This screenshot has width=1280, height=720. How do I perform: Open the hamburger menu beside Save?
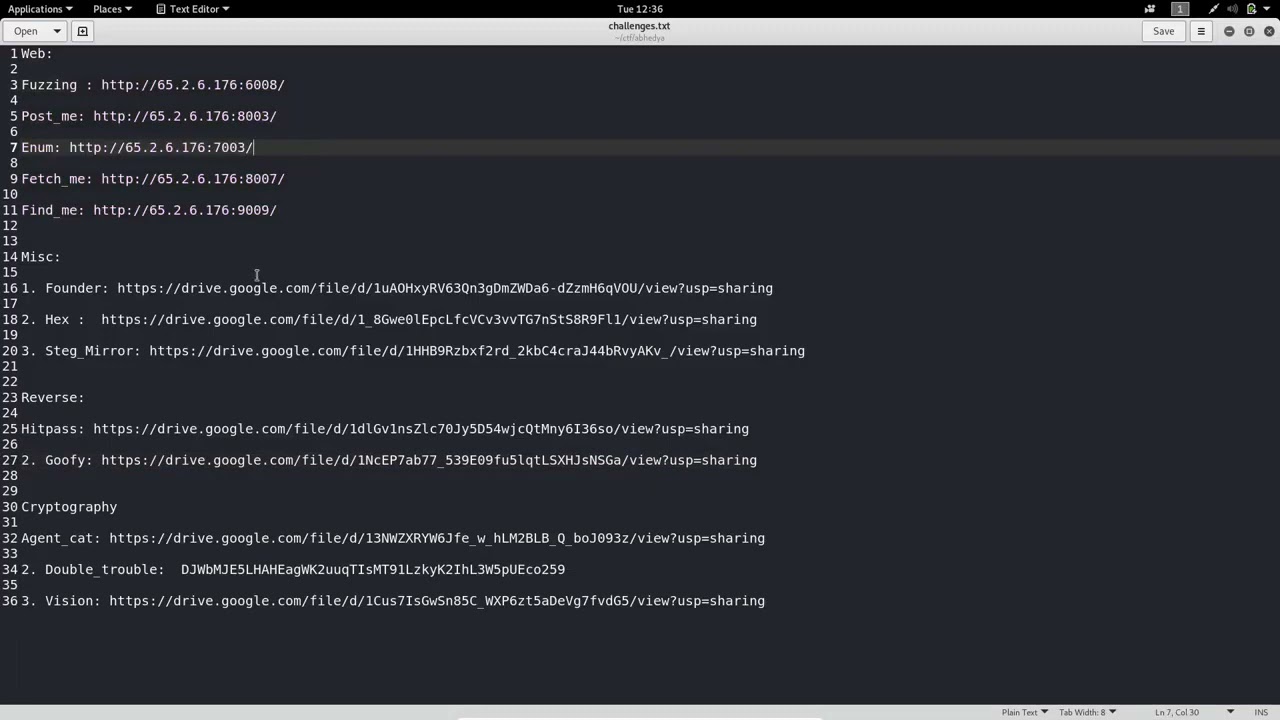pos(1201,31)
